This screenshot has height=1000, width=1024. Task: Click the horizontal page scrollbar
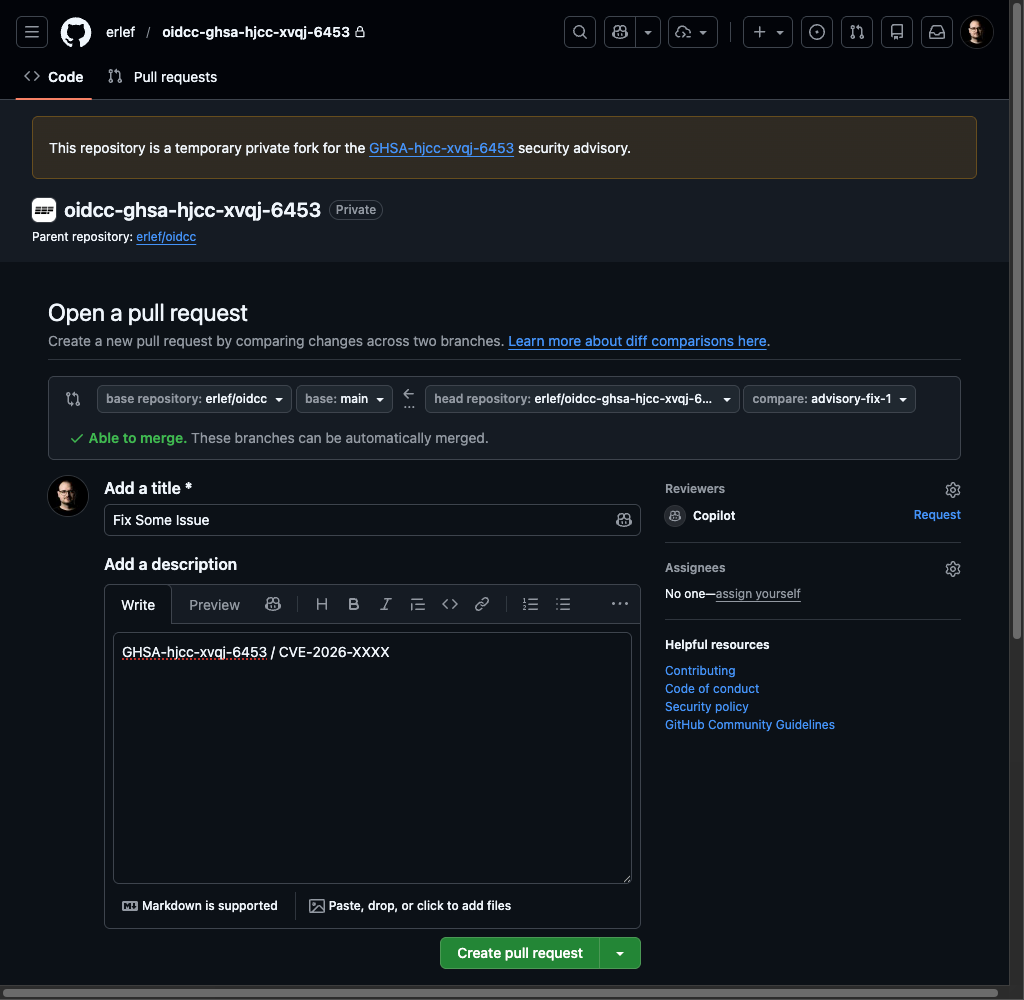tap(500, 993)
